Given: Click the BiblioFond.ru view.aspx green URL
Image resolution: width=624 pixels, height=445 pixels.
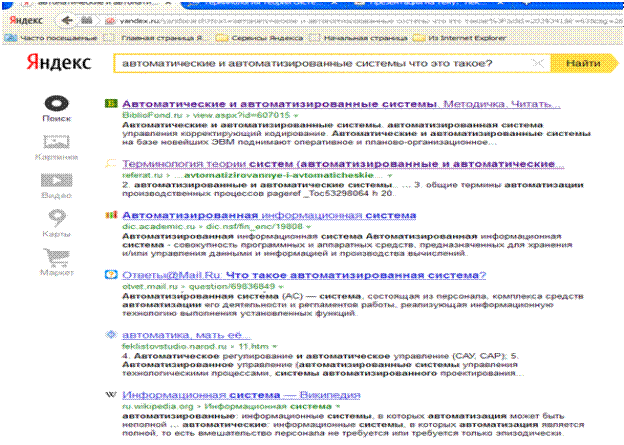Looking at the screenshot, I should coord(206,115).
